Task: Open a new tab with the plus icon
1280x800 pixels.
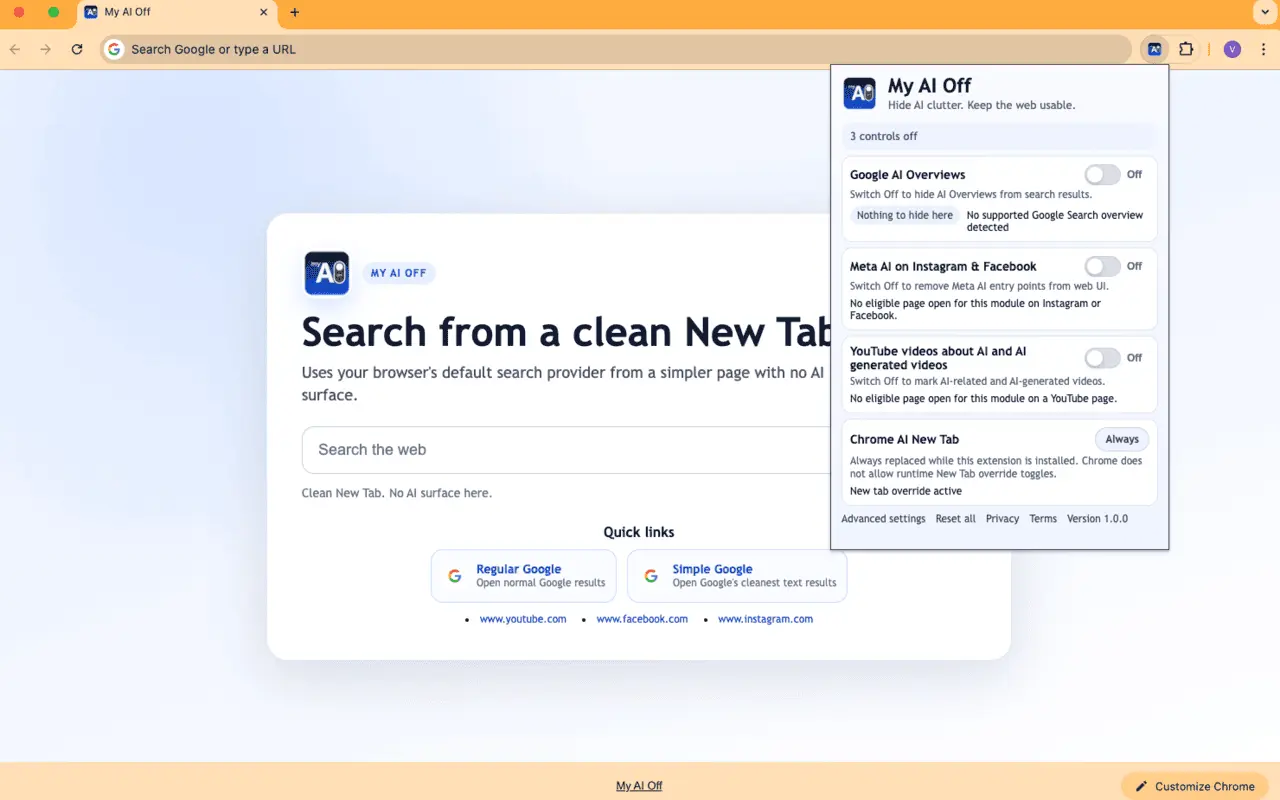Action: pos(294,13)
